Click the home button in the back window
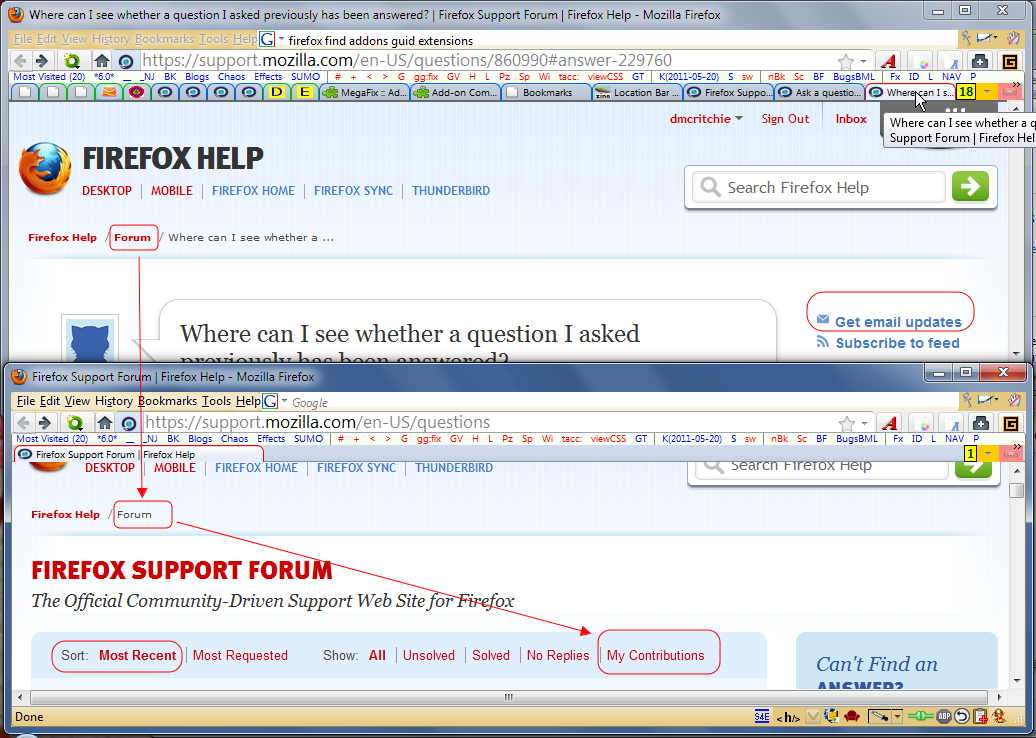Viewport: 1036px width, 738px height. tap(101, 61)
